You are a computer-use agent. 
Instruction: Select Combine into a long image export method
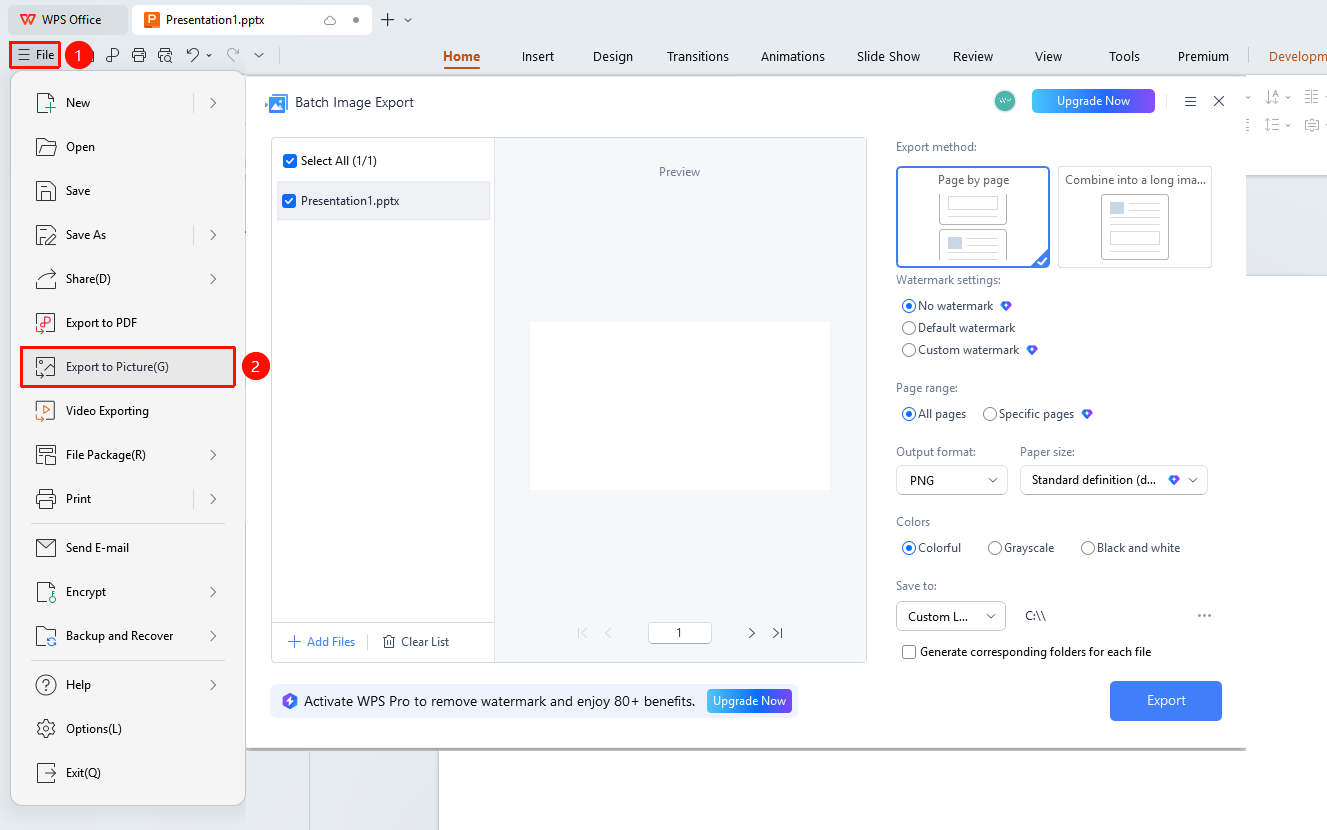point(1135,217)
